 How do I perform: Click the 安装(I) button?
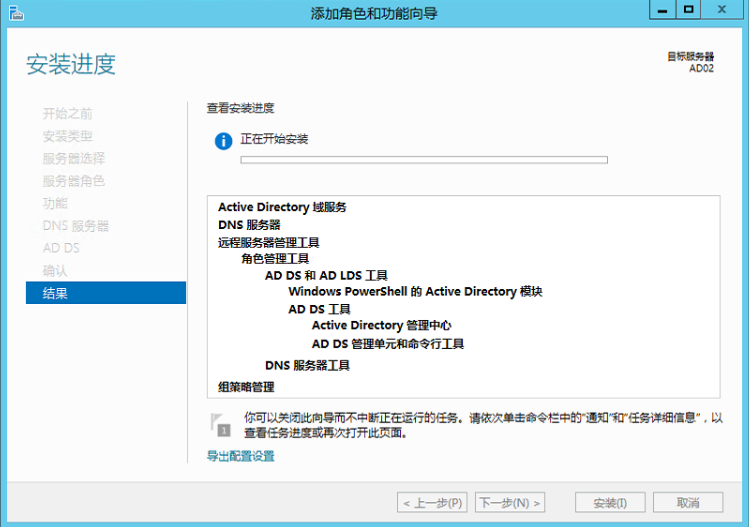click(610, 503)
